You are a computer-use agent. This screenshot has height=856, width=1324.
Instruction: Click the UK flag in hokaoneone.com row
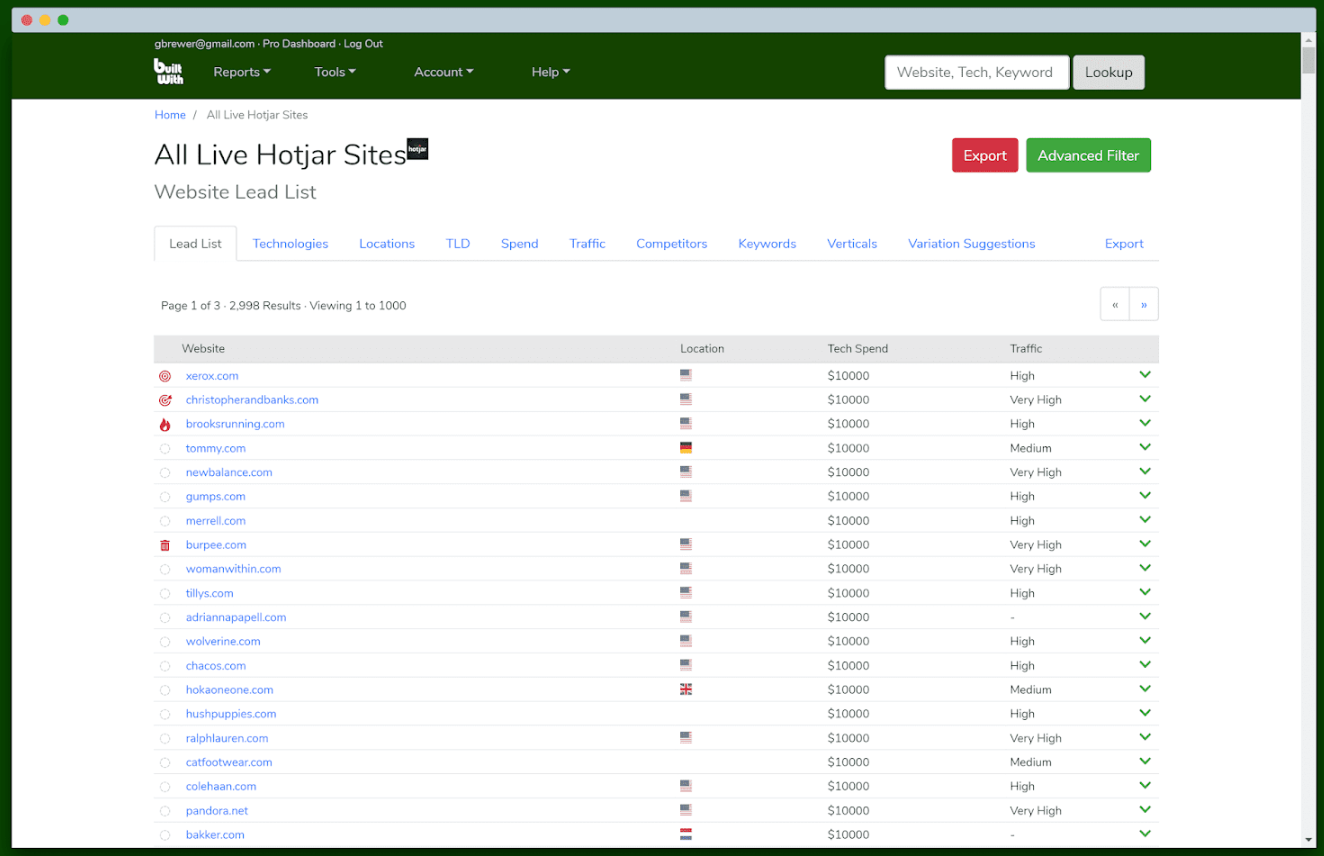[686, 690]
